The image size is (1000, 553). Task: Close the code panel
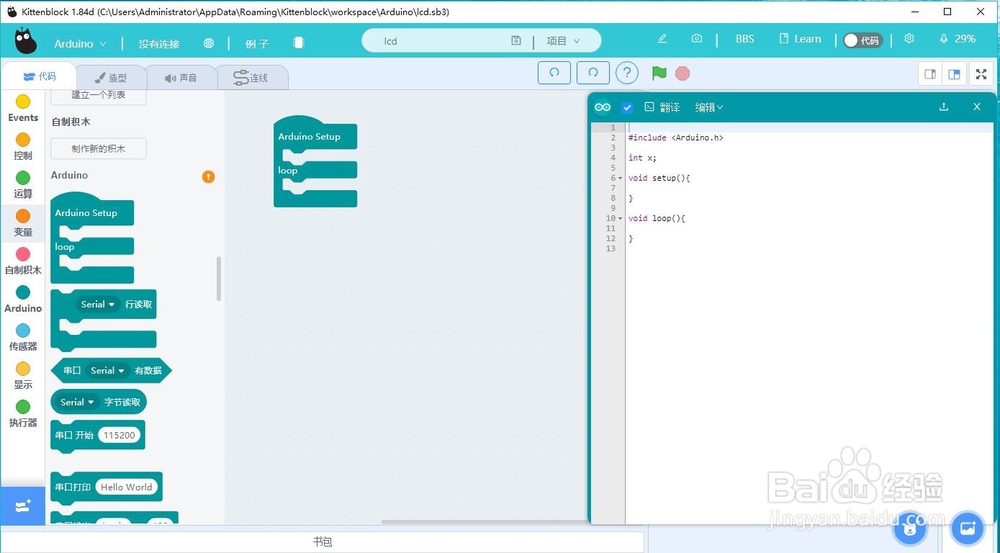pyautogui.click(x=976, y=107)
